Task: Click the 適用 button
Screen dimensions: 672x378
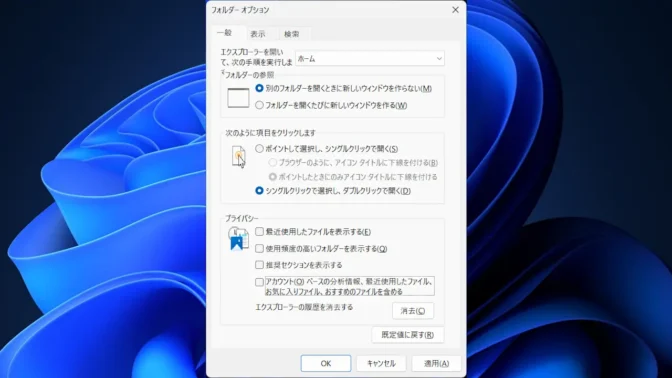Action: pyautogui.click(x=436, y=363)
